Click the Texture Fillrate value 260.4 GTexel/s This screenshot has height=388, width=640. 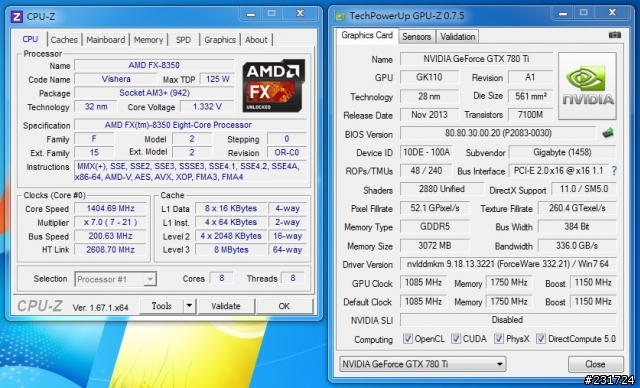(577, 208)
